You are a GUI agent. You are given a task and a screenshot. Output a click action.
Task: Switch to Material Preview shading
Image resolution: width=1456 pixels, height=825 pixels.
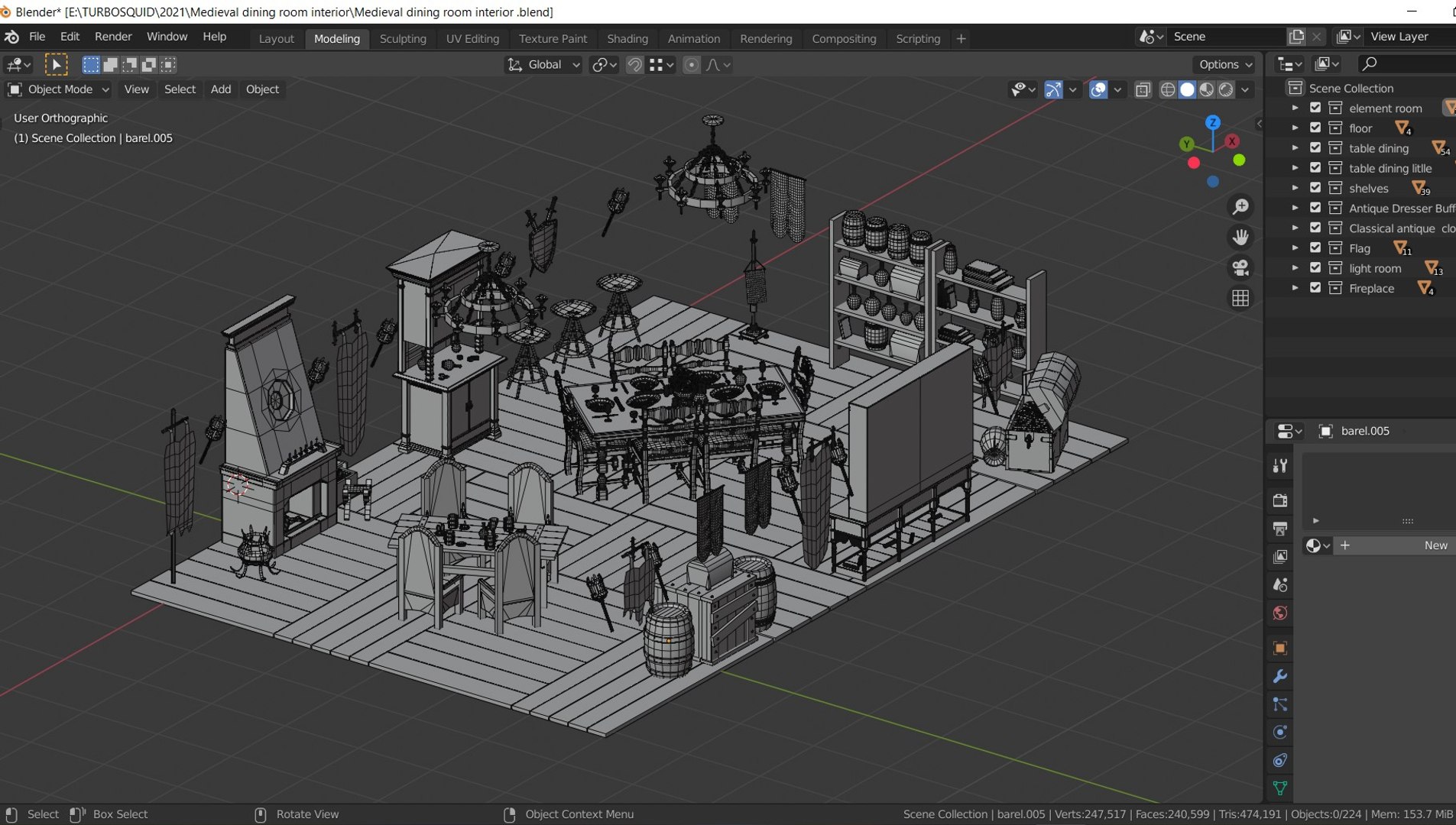click(x=1207, y=89)
